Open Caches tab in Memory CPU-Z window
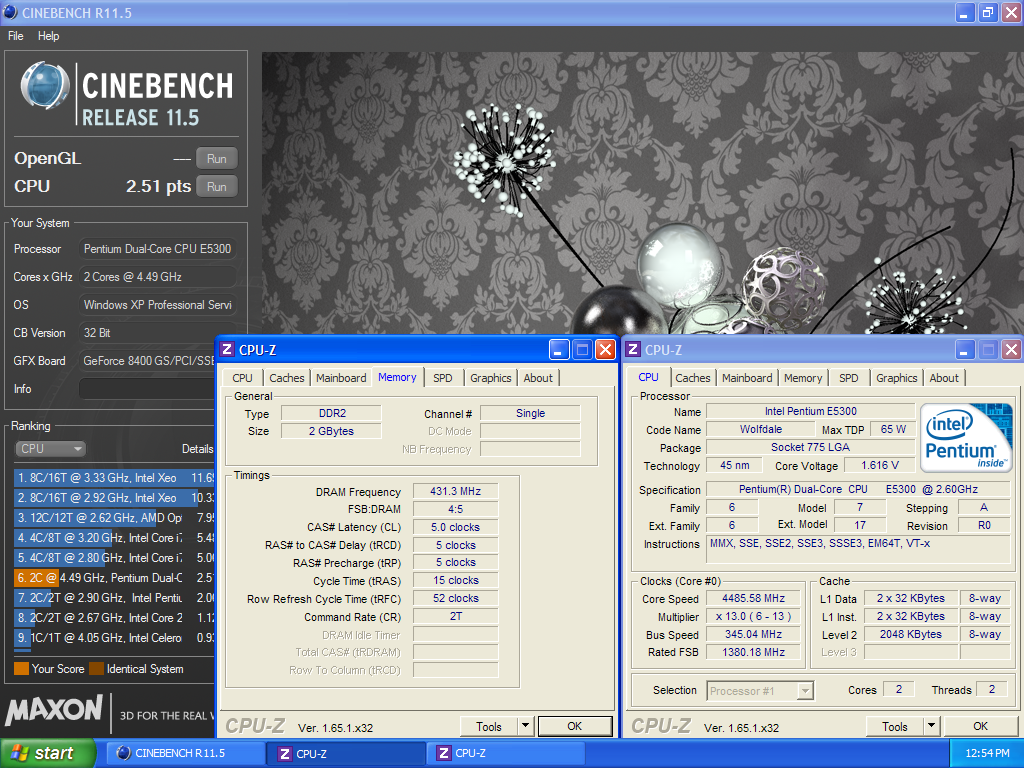Screen dimensions: 1024x768 coord(287,378)
